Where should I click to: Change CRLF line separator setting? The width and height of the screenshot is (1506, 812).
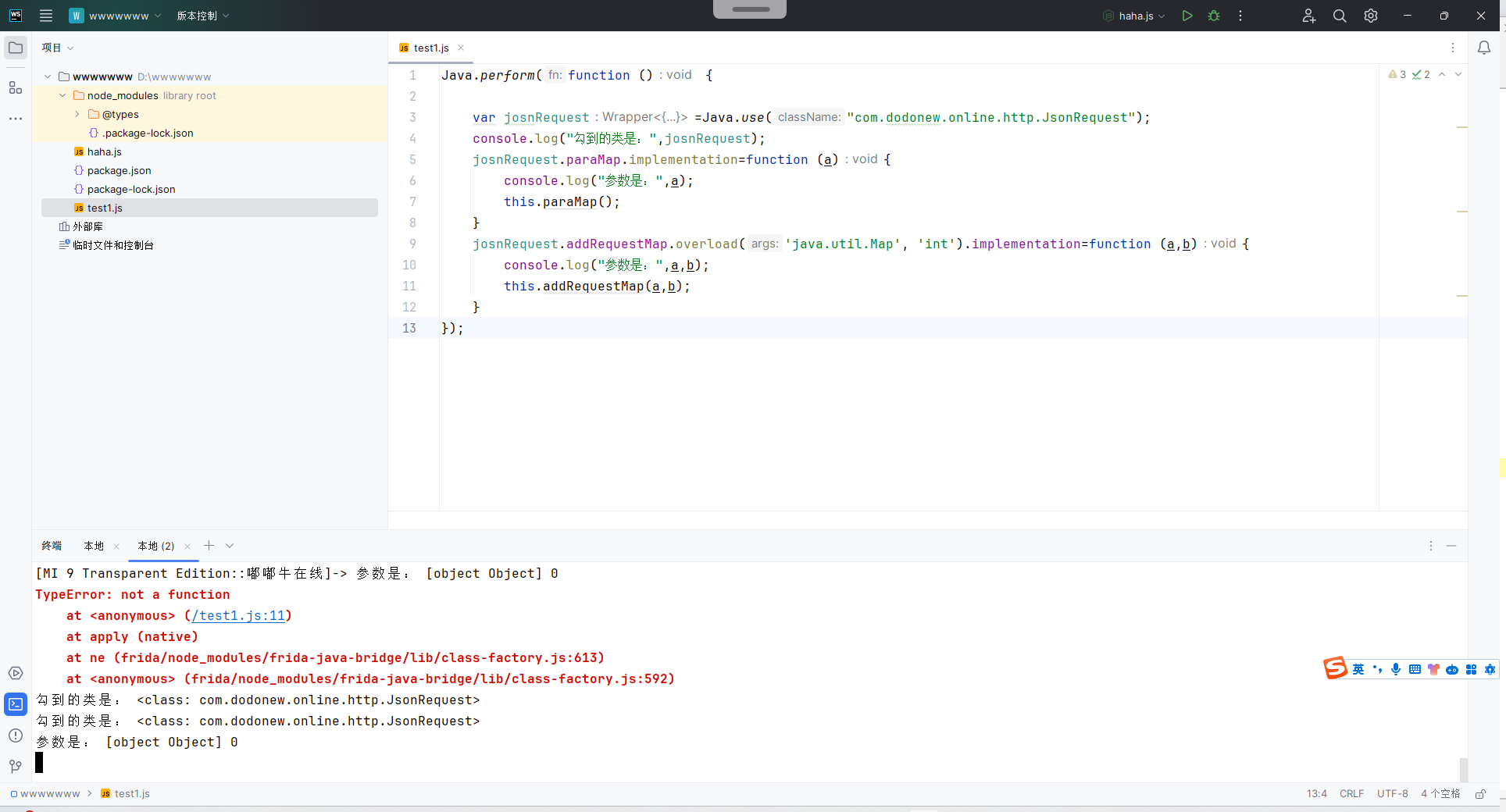tap(1351, 793)
